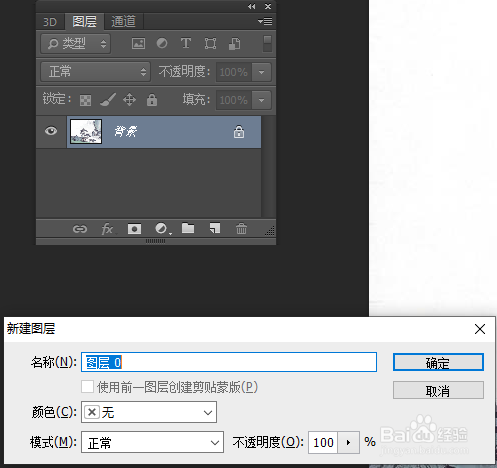Filter layers by smart object icon
Screen dimensions: 497x468
pyautogui.click(x=234, y=44)
